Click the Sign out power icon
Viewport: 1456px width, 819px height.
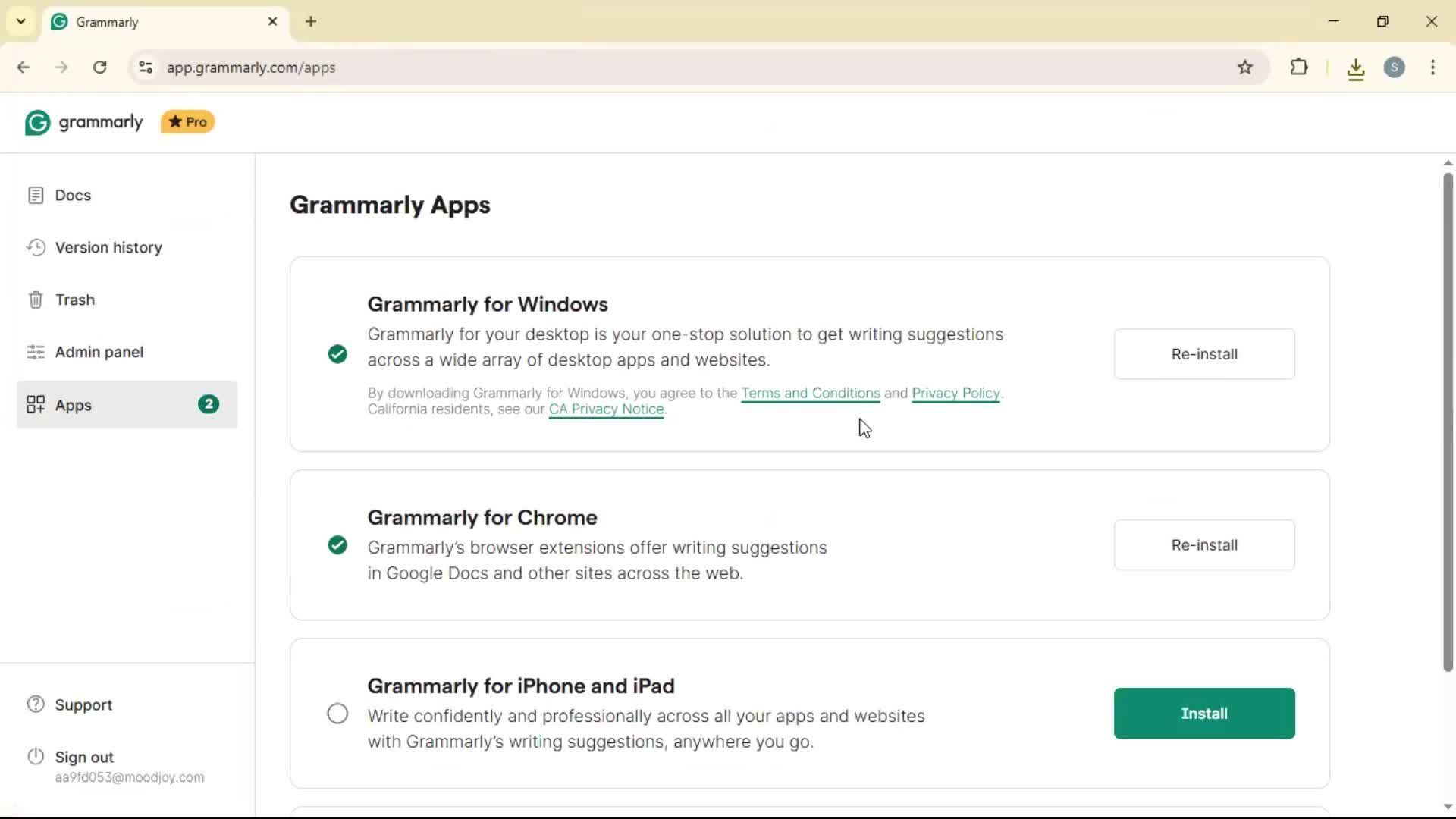(36, 757)
